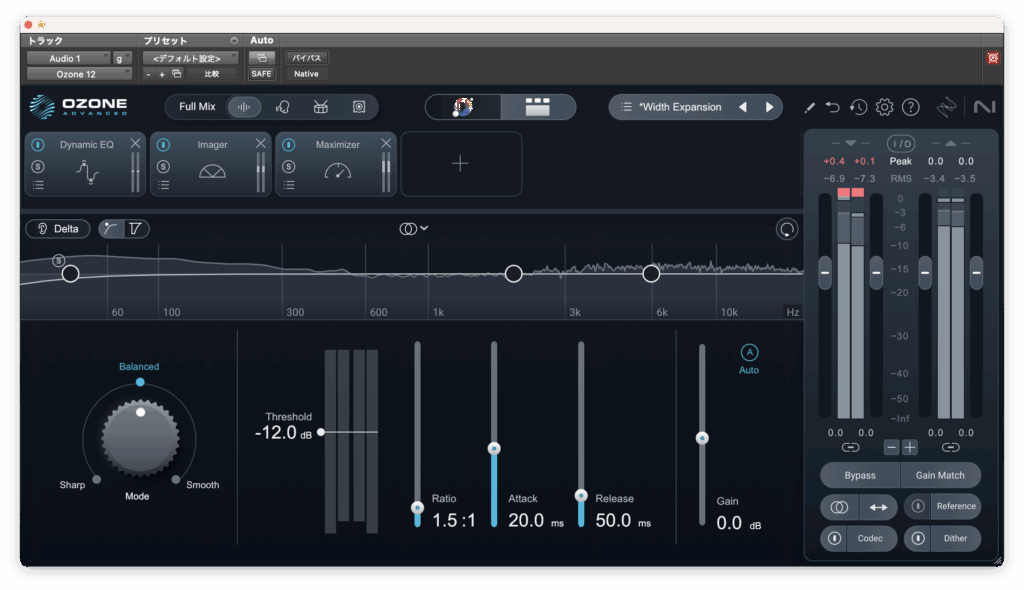Open the Ozone settings gear
The width and height of the screenshot is (1024, 590).
[x=884, y=107]
